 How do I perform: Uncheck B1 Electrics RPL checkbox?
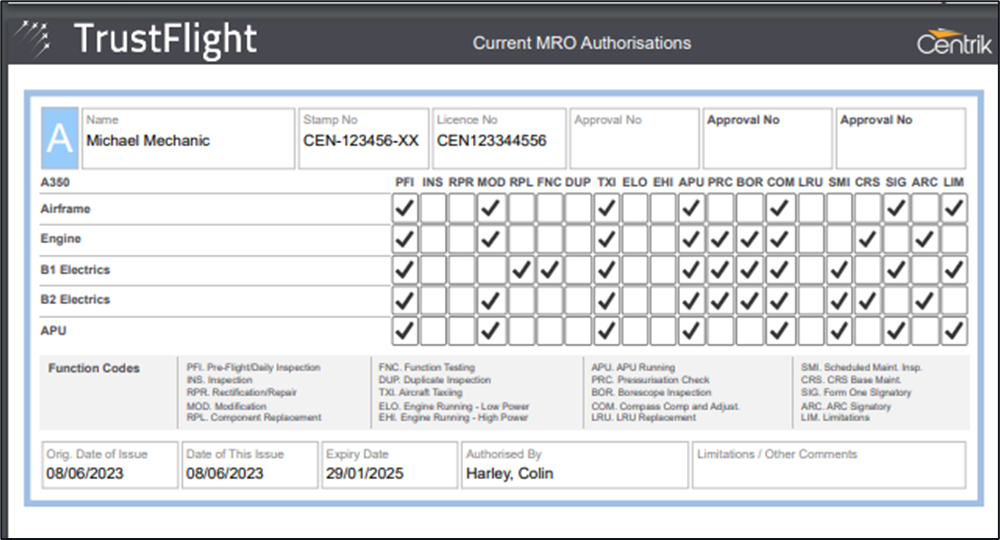520,270
